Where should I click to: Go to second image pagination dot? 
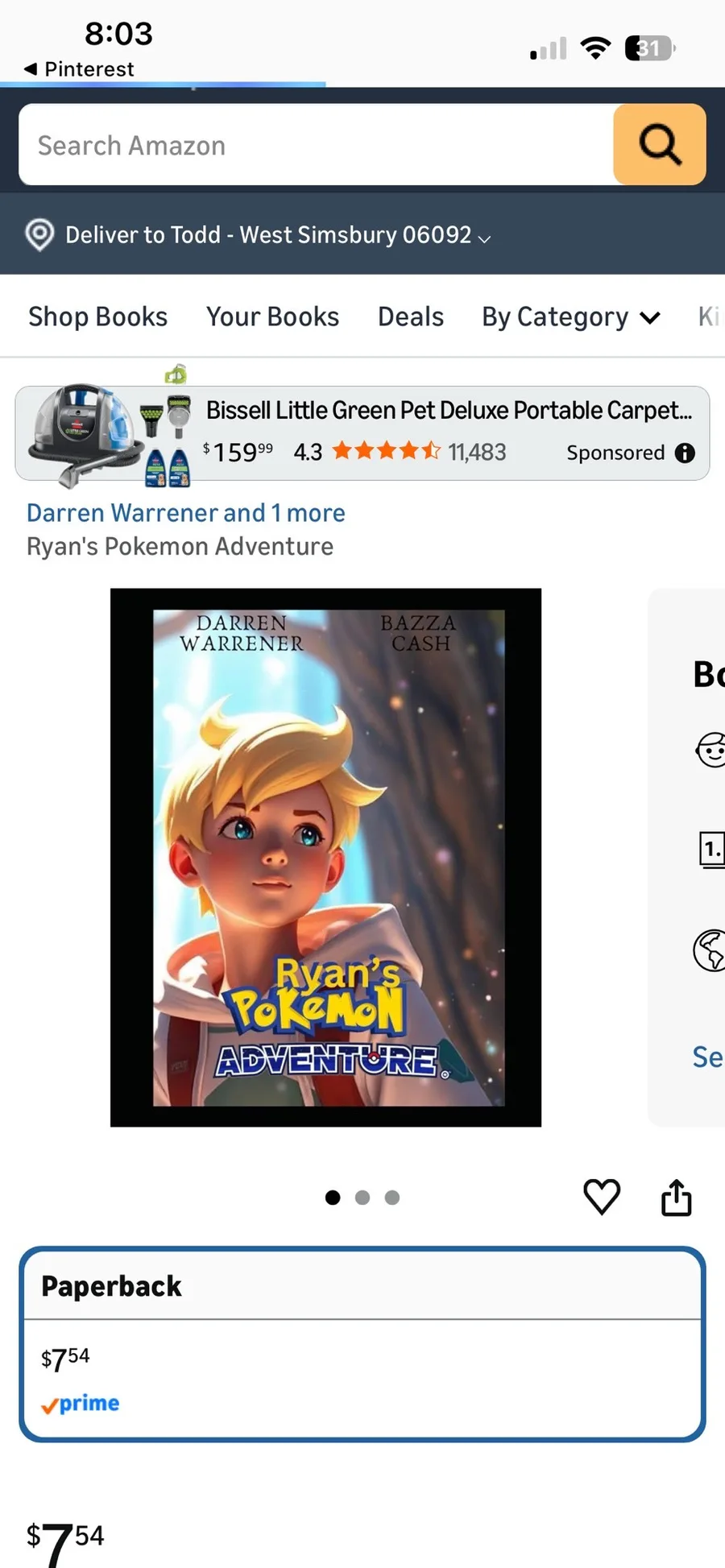tap(362, 1198)
